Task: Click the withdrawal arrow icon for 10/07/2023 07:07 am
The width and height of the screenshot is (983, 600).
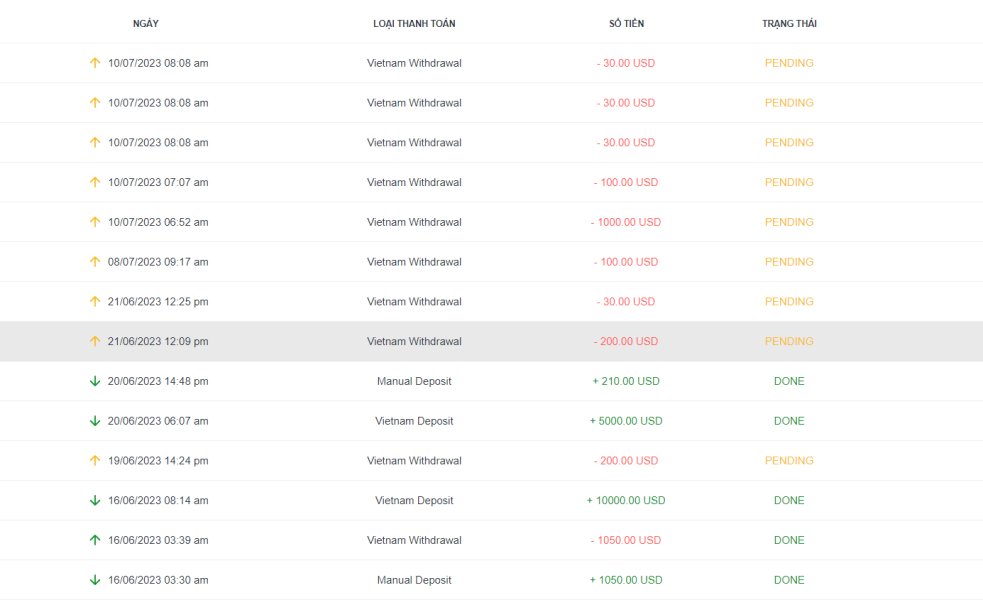Action: [x=95, y=182]
